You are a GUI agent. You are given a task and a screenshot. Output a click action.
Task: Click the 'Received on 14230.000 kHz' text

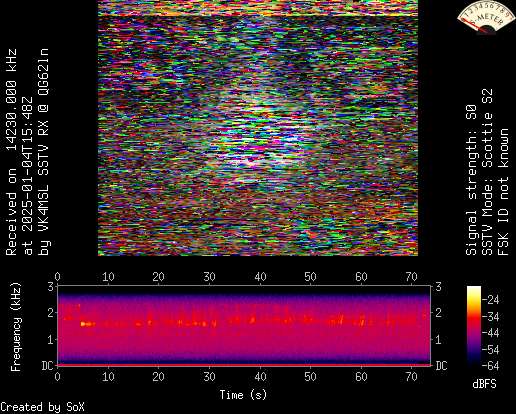(x=12, y=152)
